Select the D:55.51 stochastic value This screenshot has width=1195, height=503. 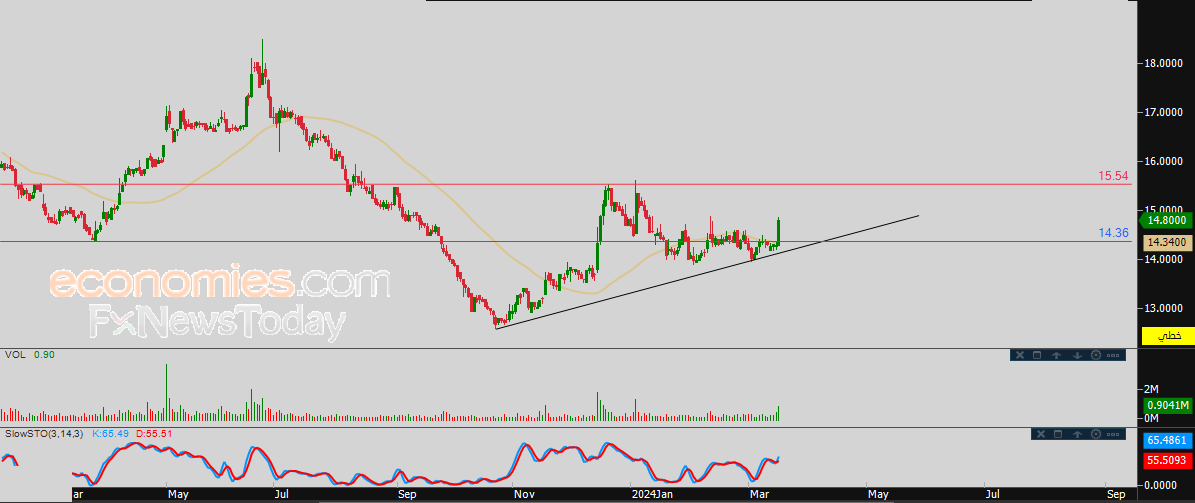(154, 434)
